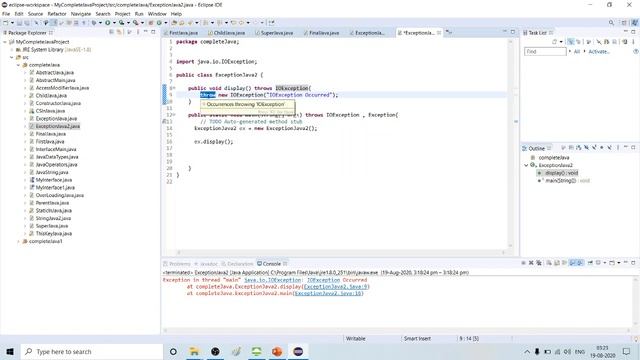Click the Type here to search box
The image size is (640, 360).
coord(92,351)
